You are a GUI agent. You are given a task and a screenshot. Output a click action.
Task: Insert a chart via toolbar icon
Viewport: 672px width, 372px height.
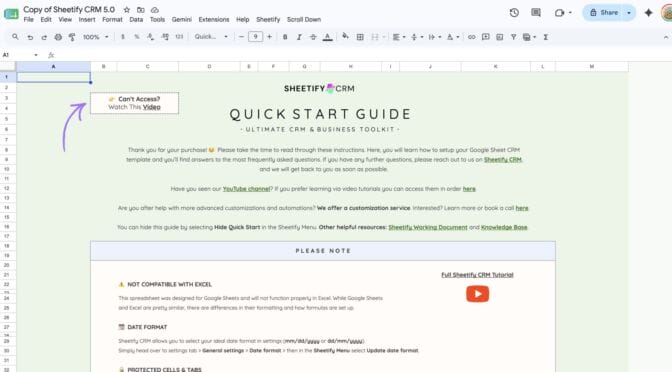[x=500, y=37]
